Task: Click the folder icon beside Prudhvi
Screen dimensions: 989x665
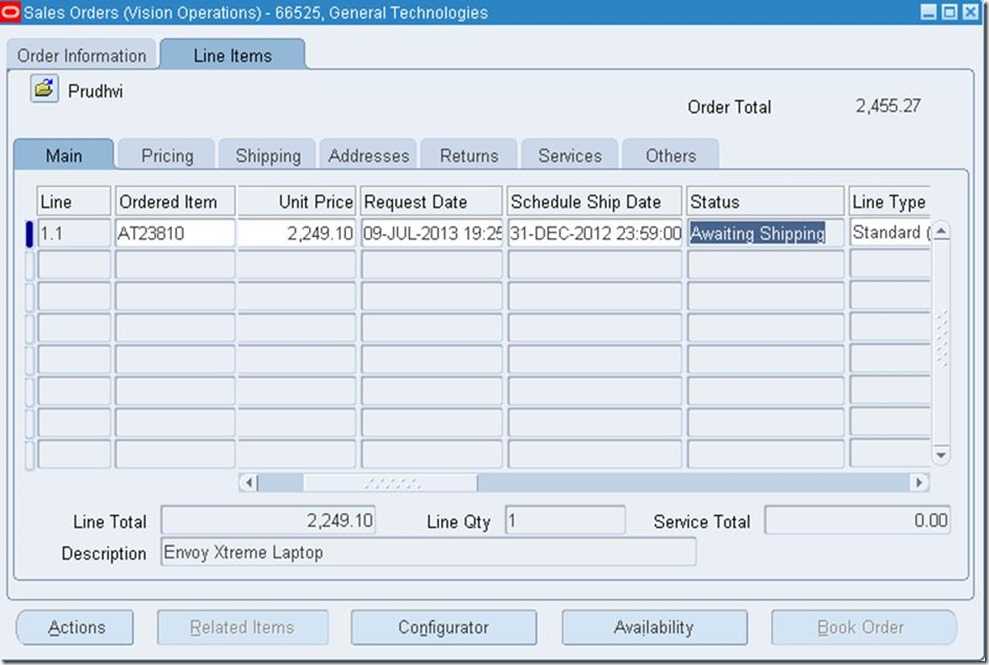Action: tap(44, 89)
